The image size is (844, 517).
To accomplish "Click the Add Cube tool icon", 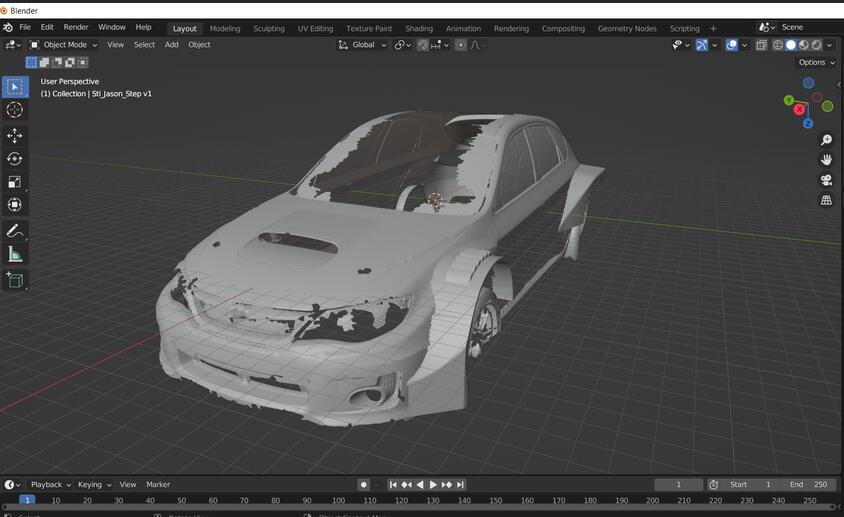I will (15, 280).
